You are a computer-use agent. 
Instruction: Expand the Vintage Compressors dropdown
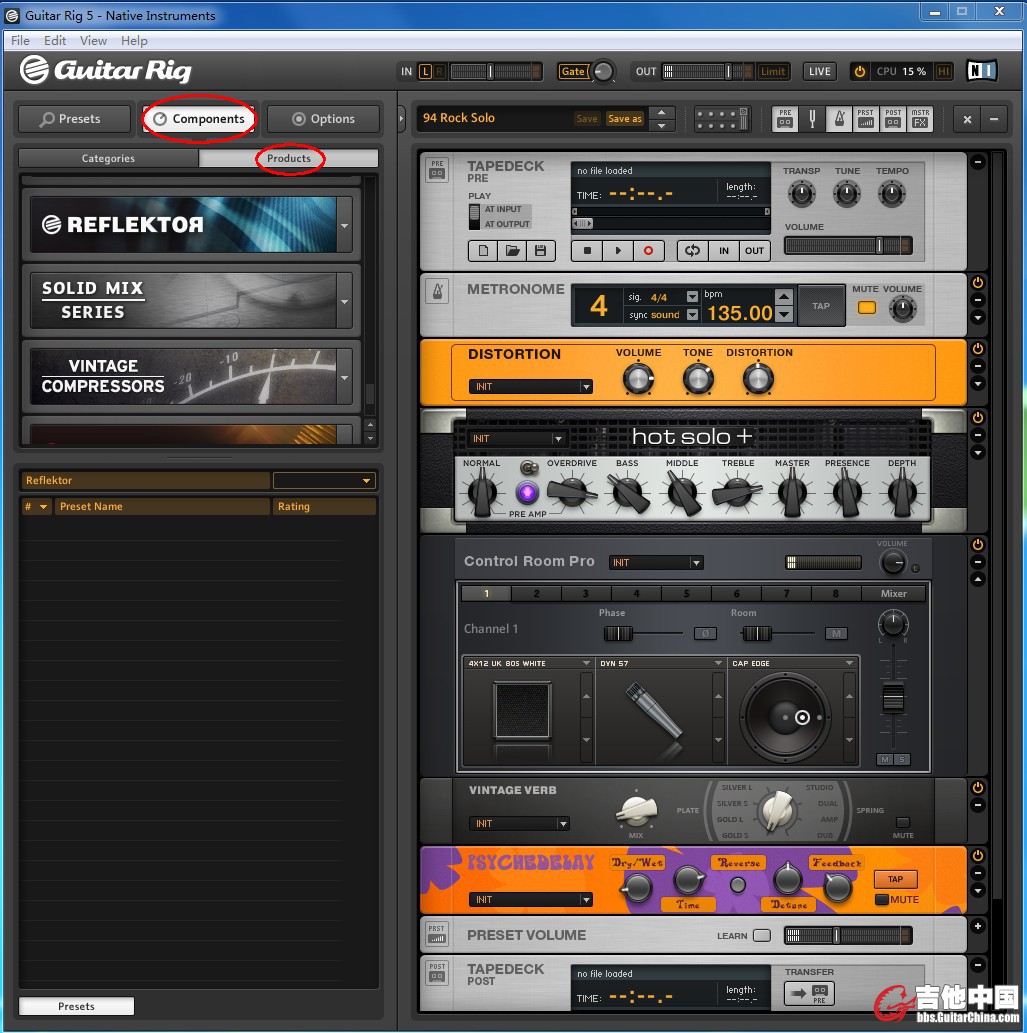[345, 378]
